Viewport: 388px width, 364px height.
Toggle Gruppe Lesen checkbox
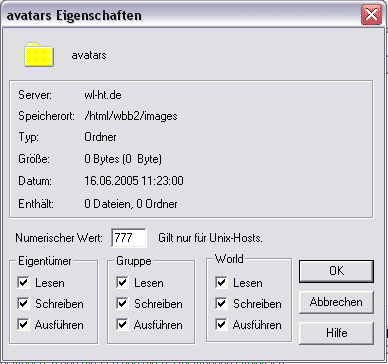122,283
